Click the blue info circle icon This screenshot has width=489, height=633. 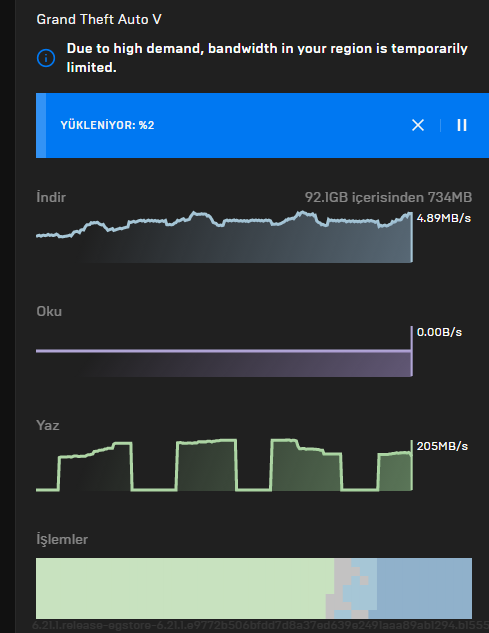46,58
